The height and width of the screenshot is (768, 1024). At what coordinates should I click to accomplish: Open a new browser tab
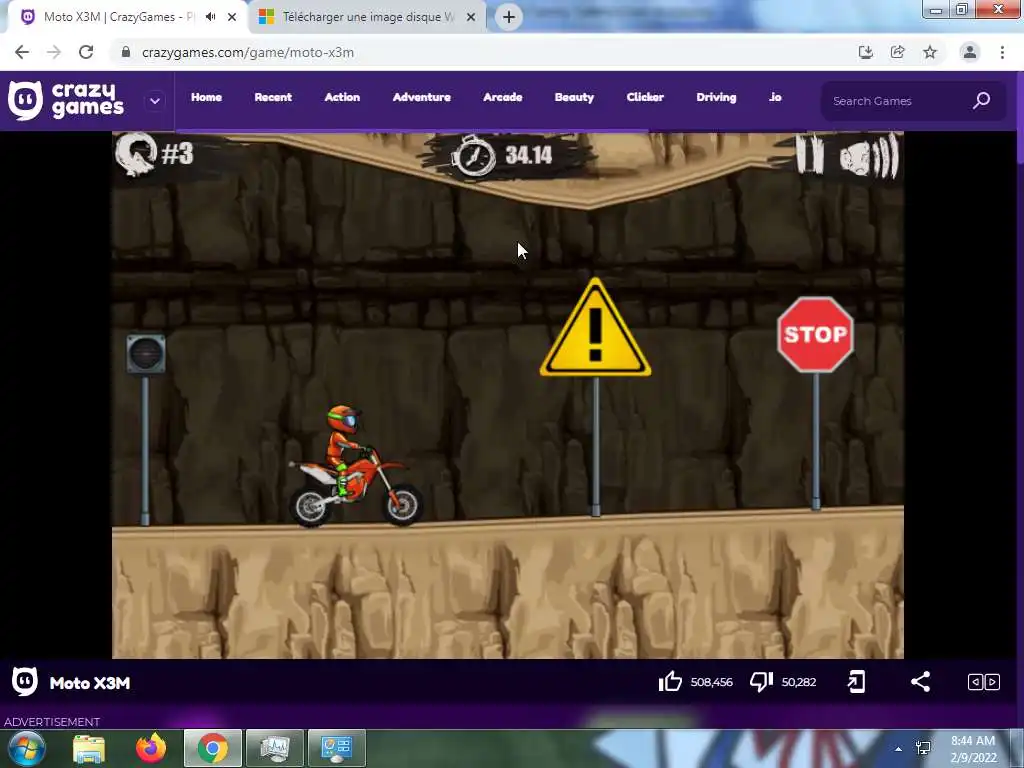(x=509, y=17)
